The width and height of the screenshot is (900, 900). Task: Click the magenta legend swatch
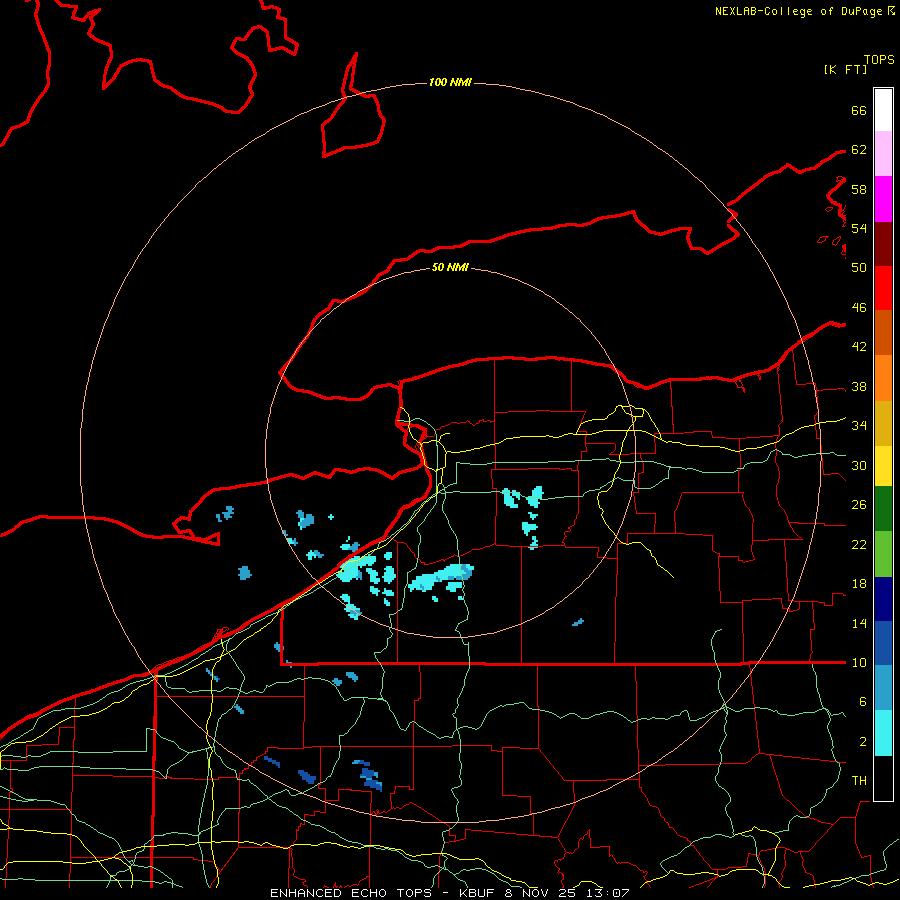pyautogui.click(x=883, y=199)
